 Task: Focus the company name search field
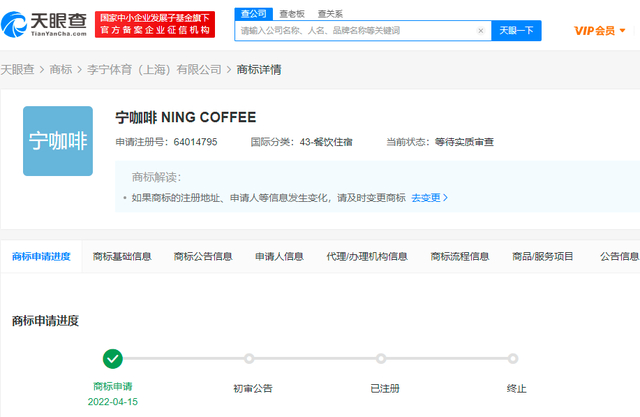(x=355, y=31)
